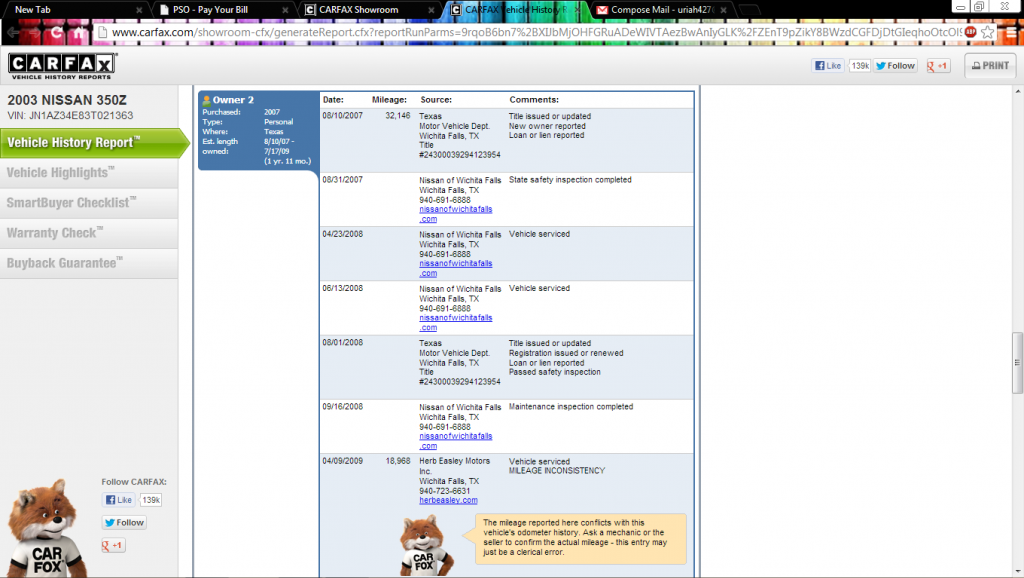Image resolution: width=1024 pixels, height=578 pixels.
Task: Open Vehicle Highlights in the sidebar
Action: [x=89, y=173]
